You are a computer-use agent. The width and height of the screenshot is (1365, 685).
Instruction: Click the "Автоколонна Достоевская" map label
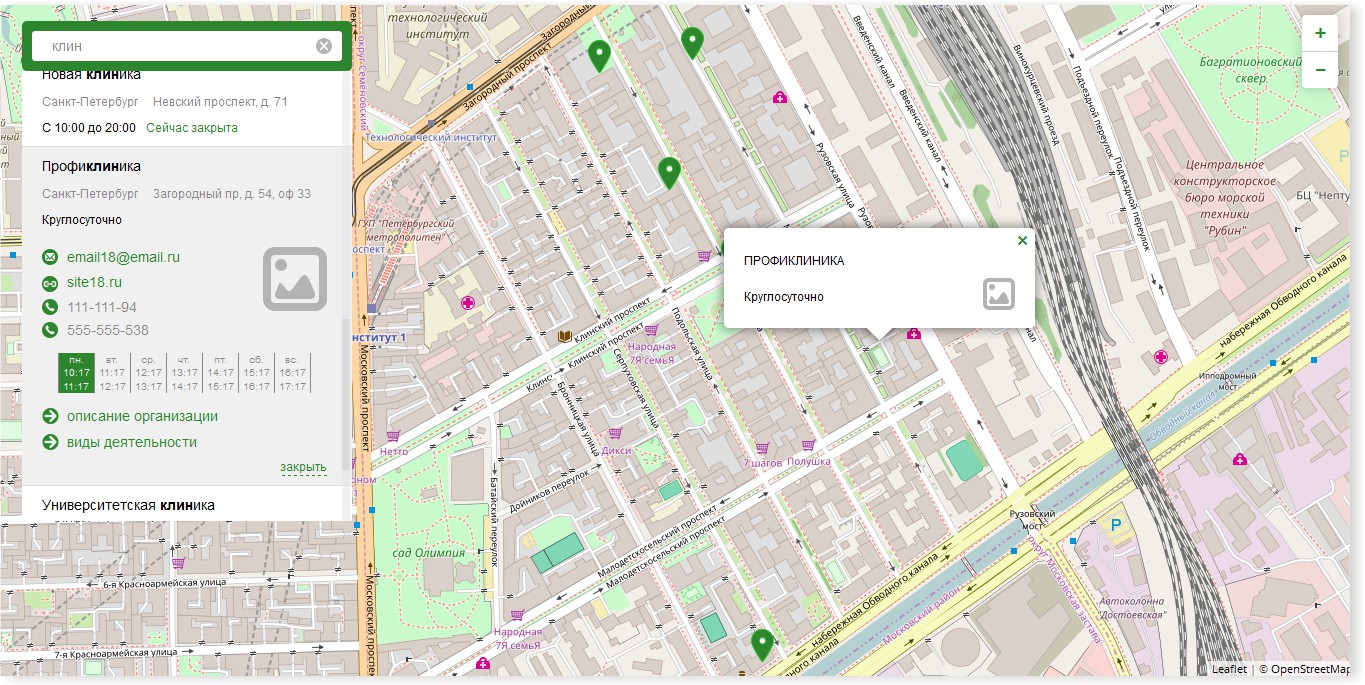click(x=1132, y=607)
